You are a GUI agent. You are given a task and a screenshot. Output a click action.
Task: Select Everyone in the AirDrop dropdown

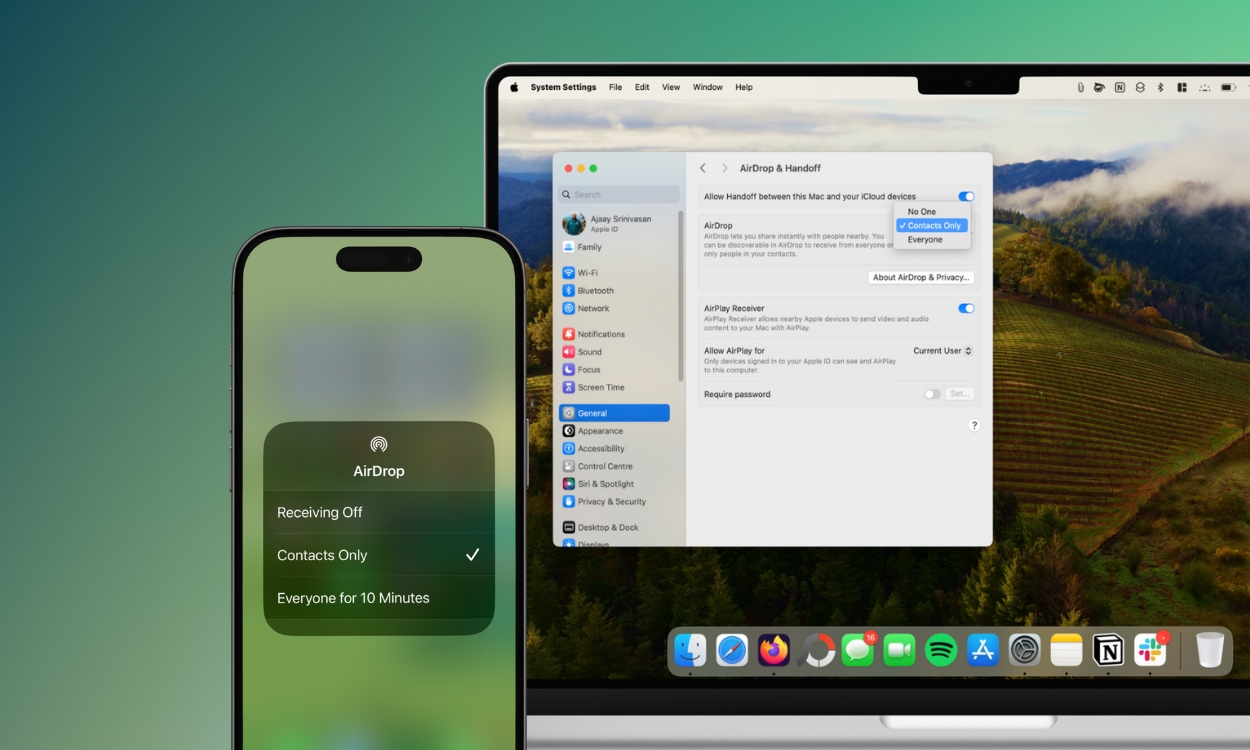click(x=924, y=239)
